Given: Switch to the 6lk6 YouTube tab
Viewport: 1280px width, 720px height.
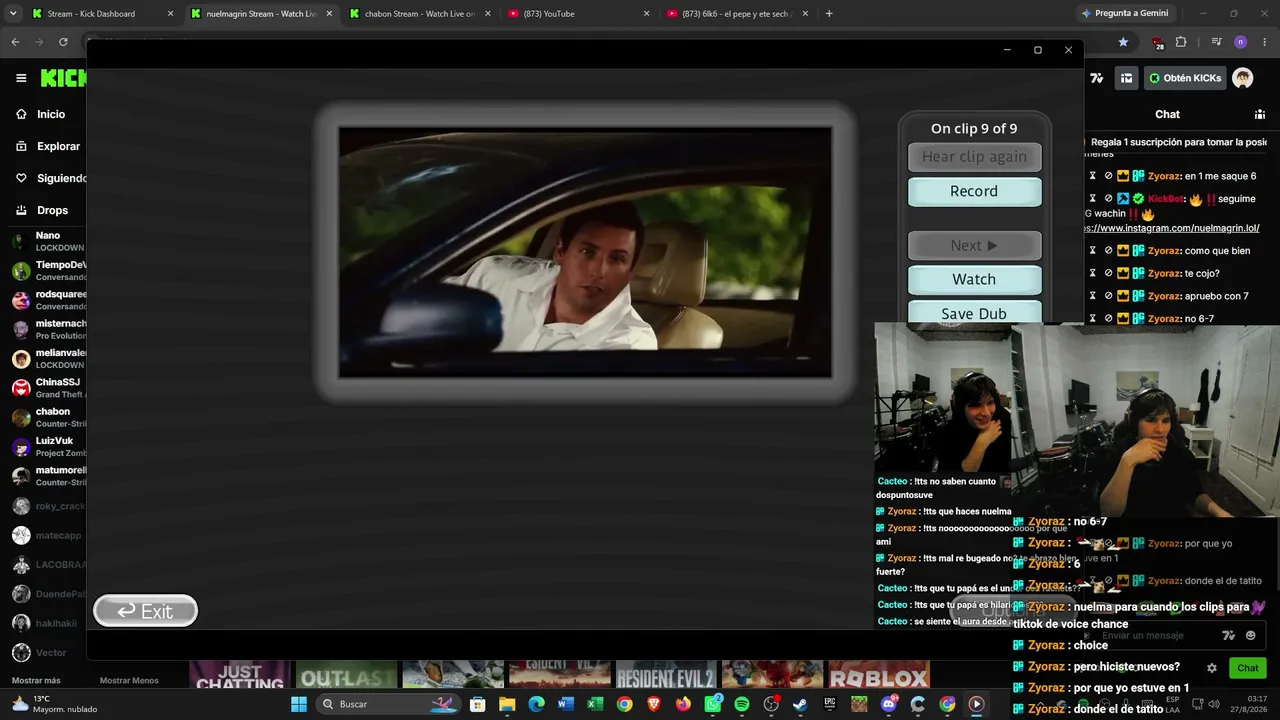Looking at the screenshot, I should 737,14.
